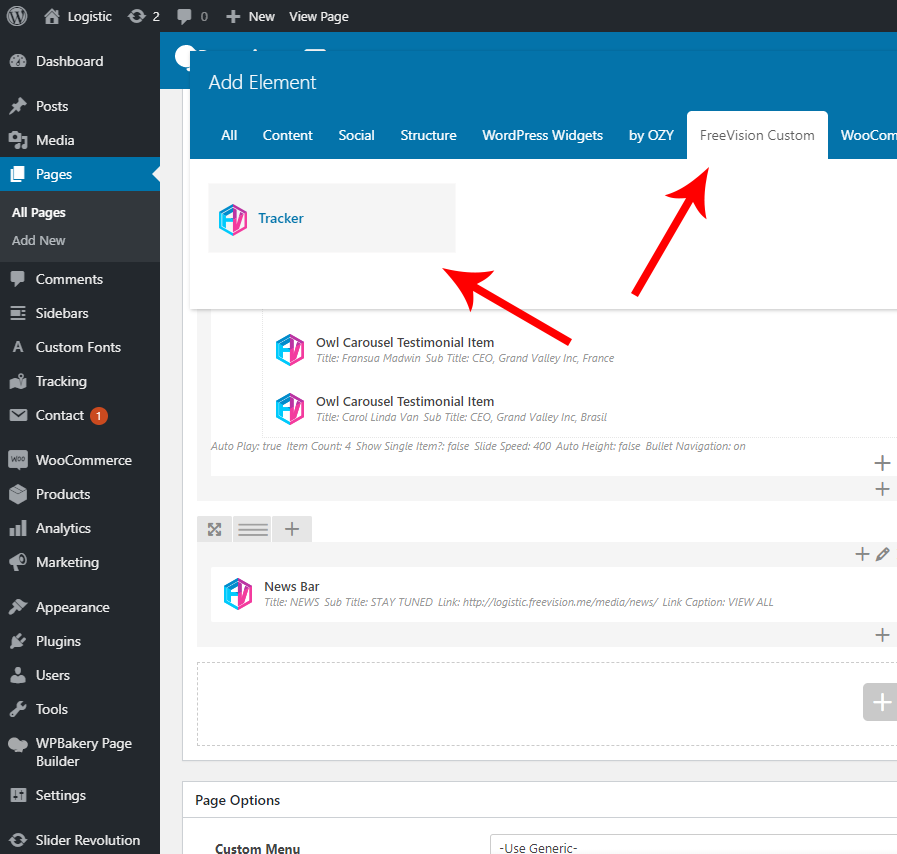Click the row drag handle lines icon
The width and height of the screenshot is (897, 854).
(x=253, y=529)
